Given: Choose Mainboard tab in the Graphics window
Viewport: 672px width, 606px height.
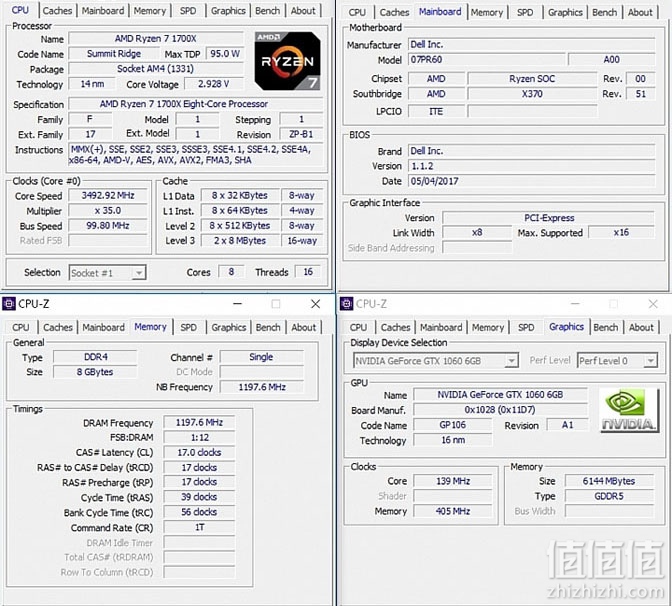Looking at the screenshot, I should [441, 327].
